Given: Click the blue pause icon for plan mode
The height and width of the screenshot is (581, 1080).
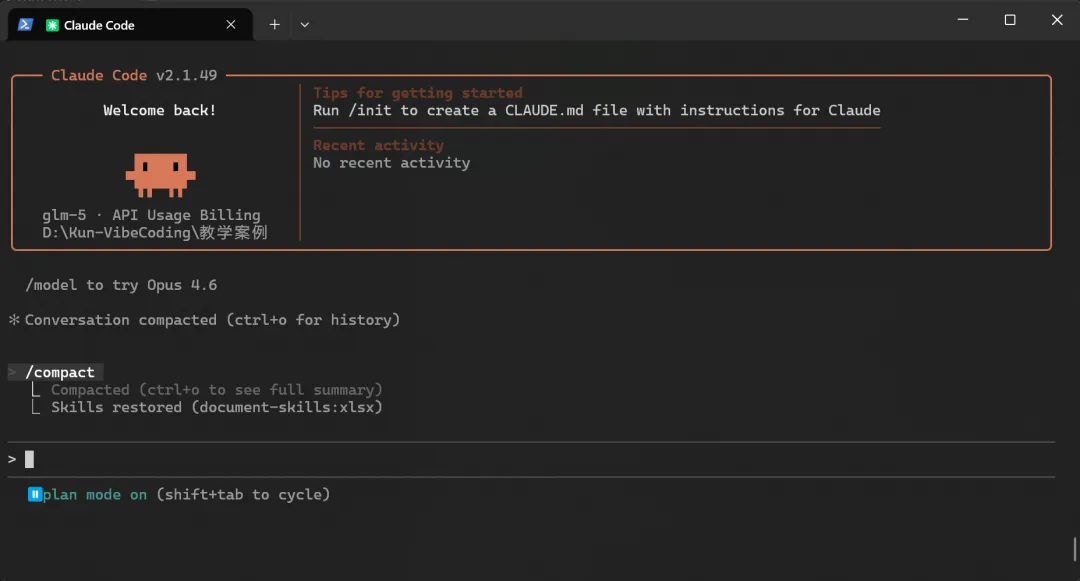Looking at the screenshot, I should (35, 494).
